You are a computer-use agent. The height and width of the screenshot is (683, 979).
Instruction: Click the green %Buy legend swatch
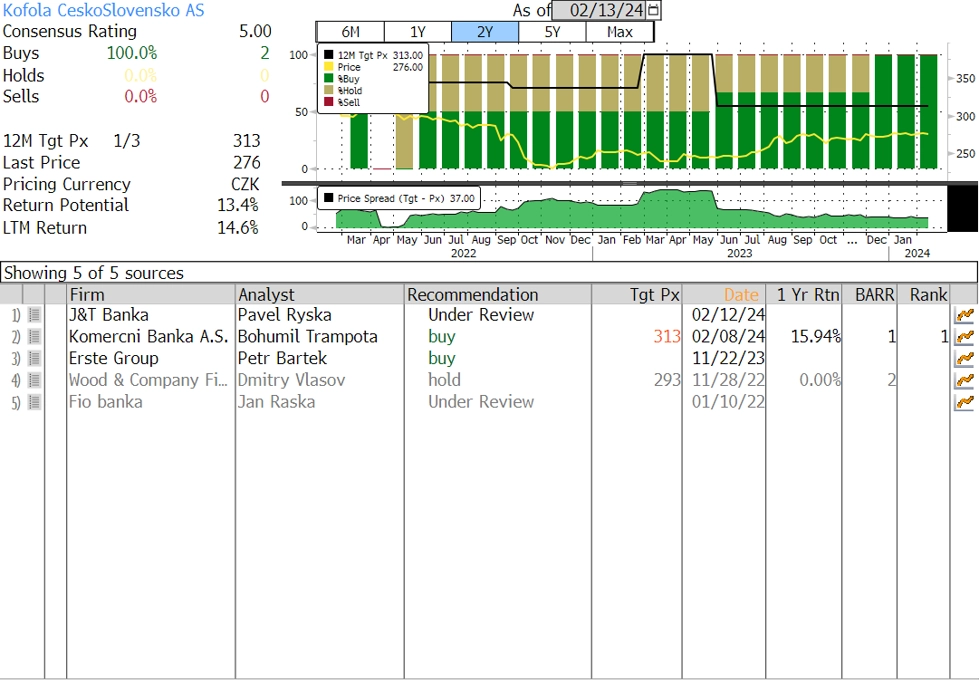click(x=329, y=78)
